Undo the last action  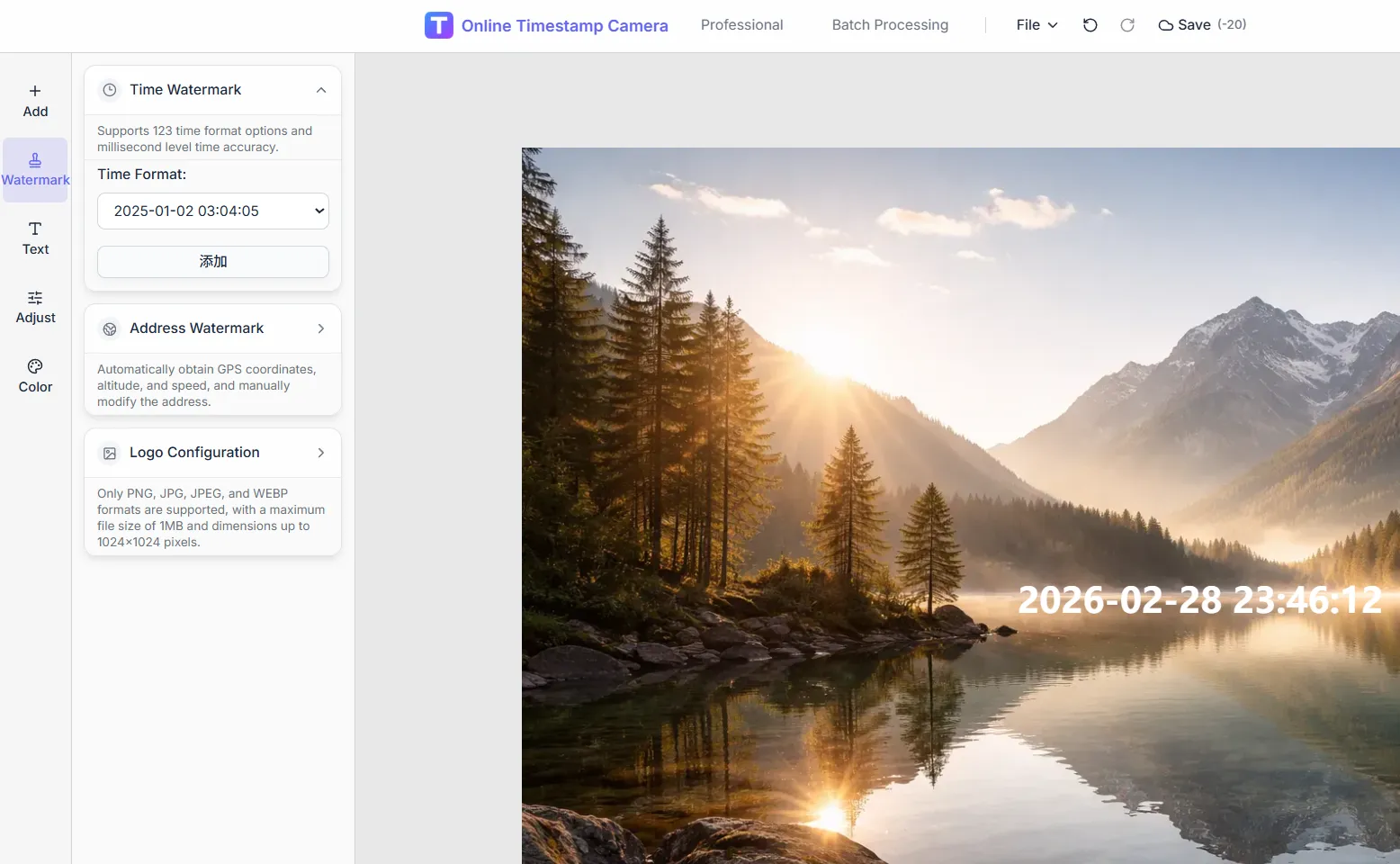(x=1090, y=24)
